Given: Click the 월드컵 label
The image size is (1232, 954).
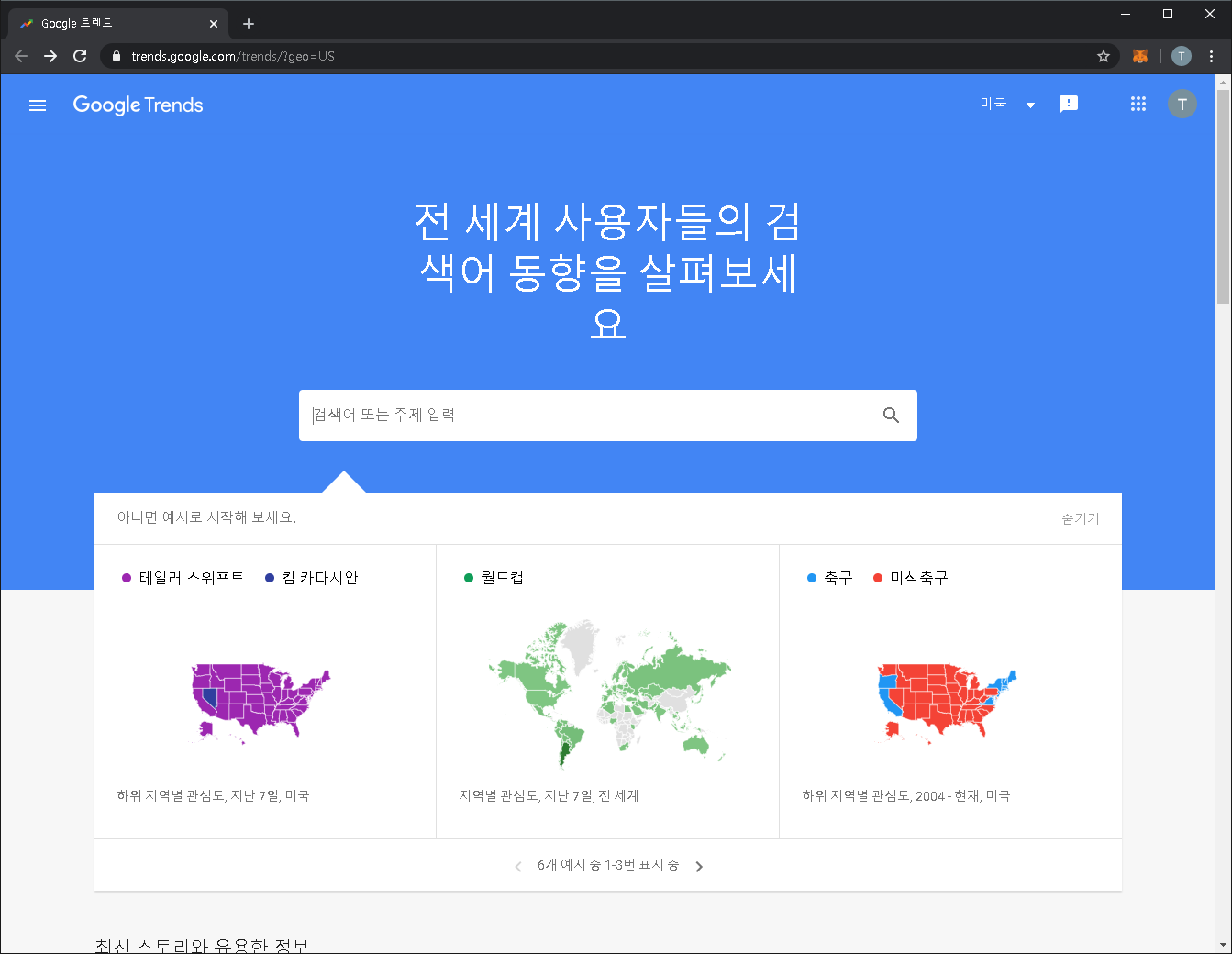Looking at the screenshot, I should [502, 578].
